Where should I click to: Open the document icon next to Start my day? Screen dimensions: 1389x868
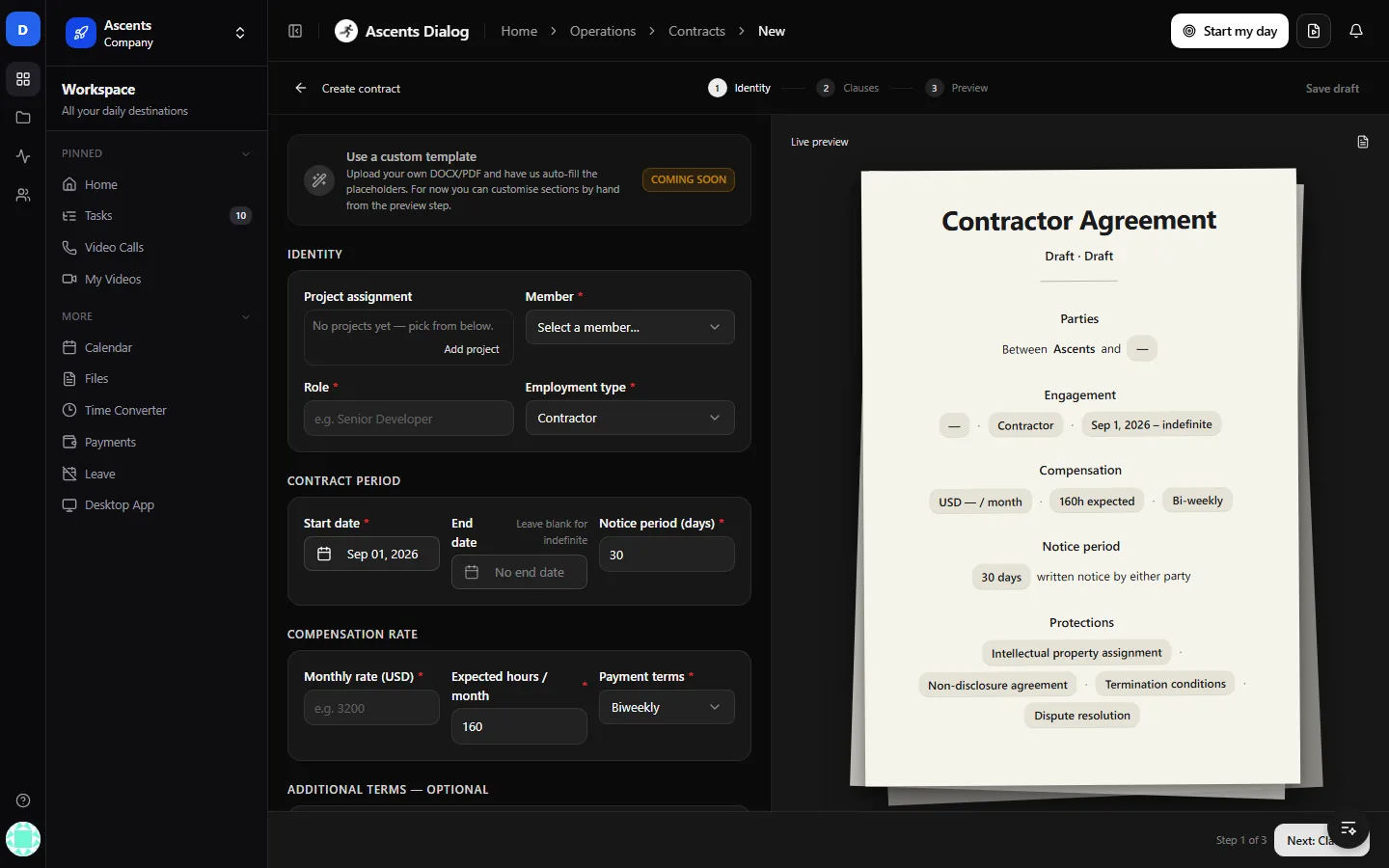pos(1314,31)
